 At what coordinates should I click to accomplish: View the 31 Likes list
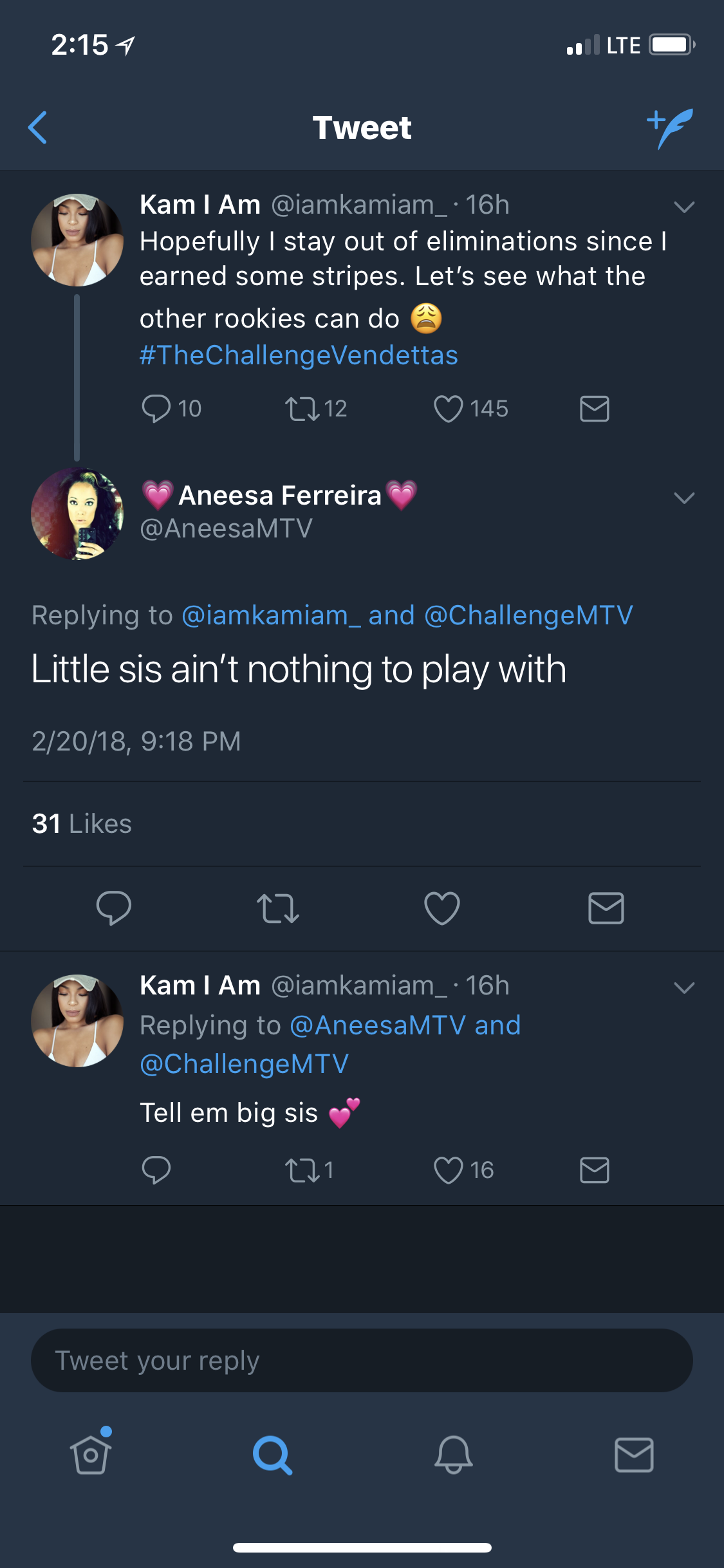tap(82, 824)
